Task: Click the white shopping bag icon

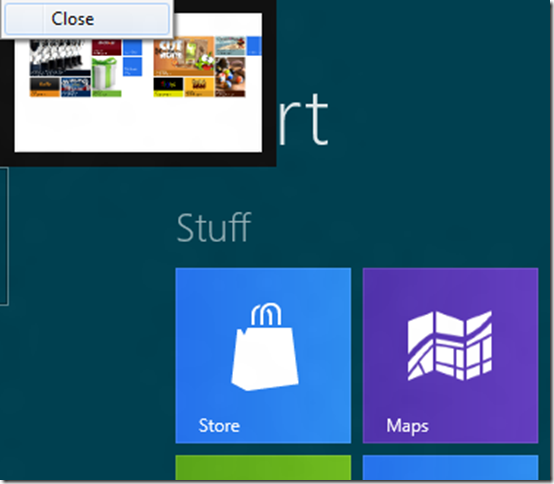Action: pyautogui.click(x=265, y=346)
